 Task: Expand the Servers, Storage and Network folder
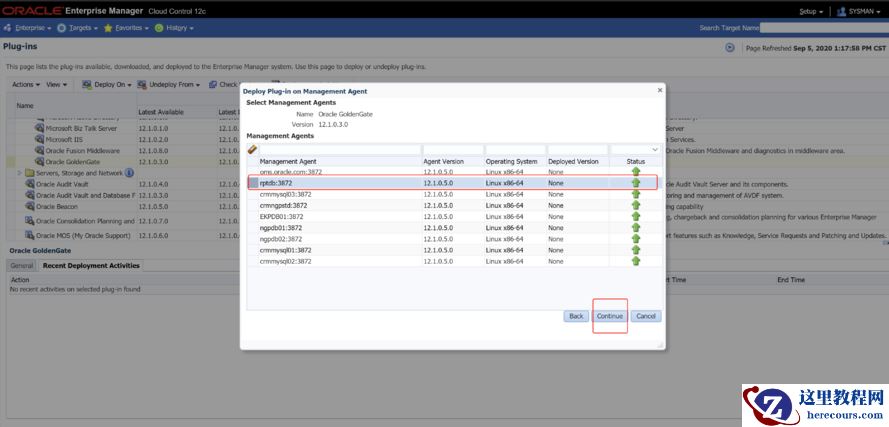(19, 173)
